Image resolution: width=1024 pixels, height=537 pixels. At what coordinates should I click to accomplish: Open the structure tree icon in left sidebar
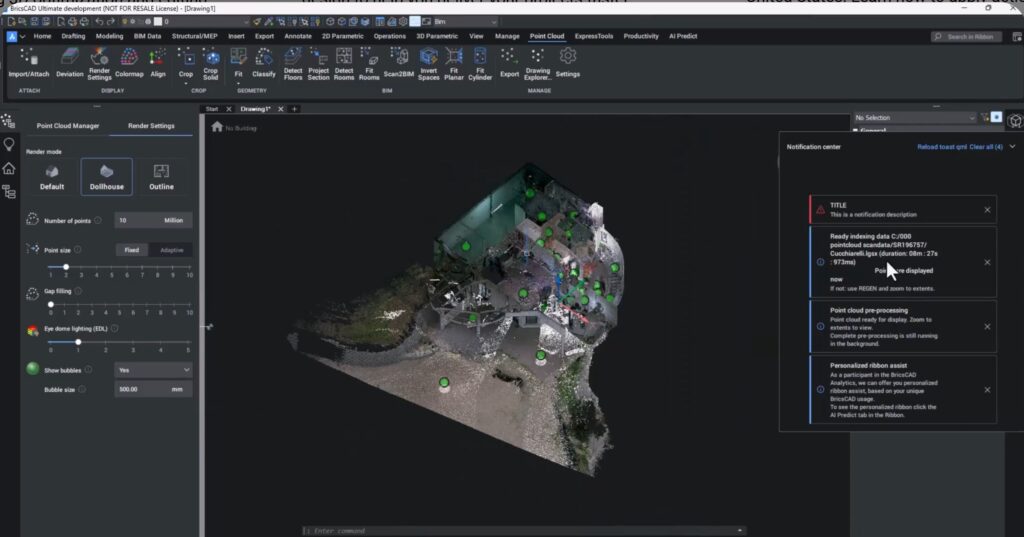(x=9, y=192)
